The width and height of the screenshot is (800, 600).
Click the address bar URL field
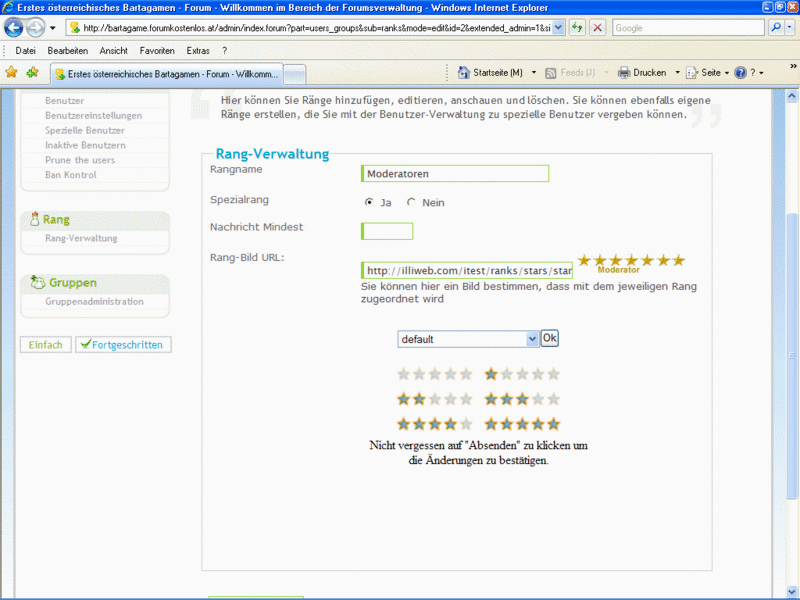(x=310, y=28)
